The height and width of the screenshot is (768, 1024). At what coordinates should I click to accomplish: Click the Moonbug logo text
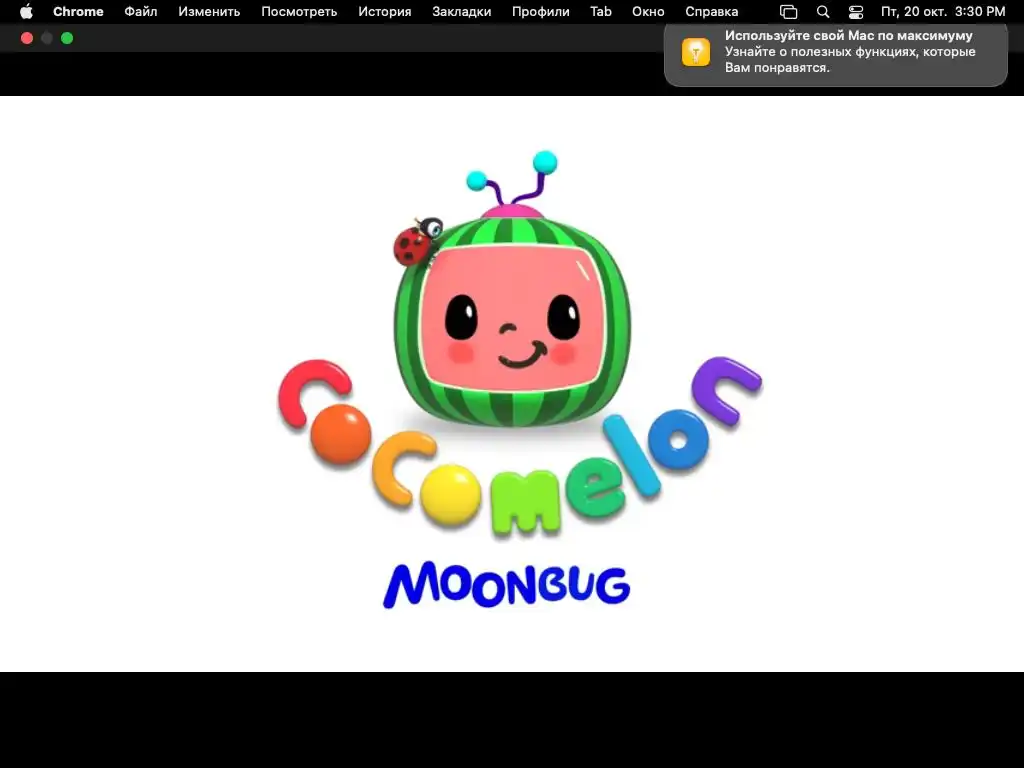coord(507,584)
